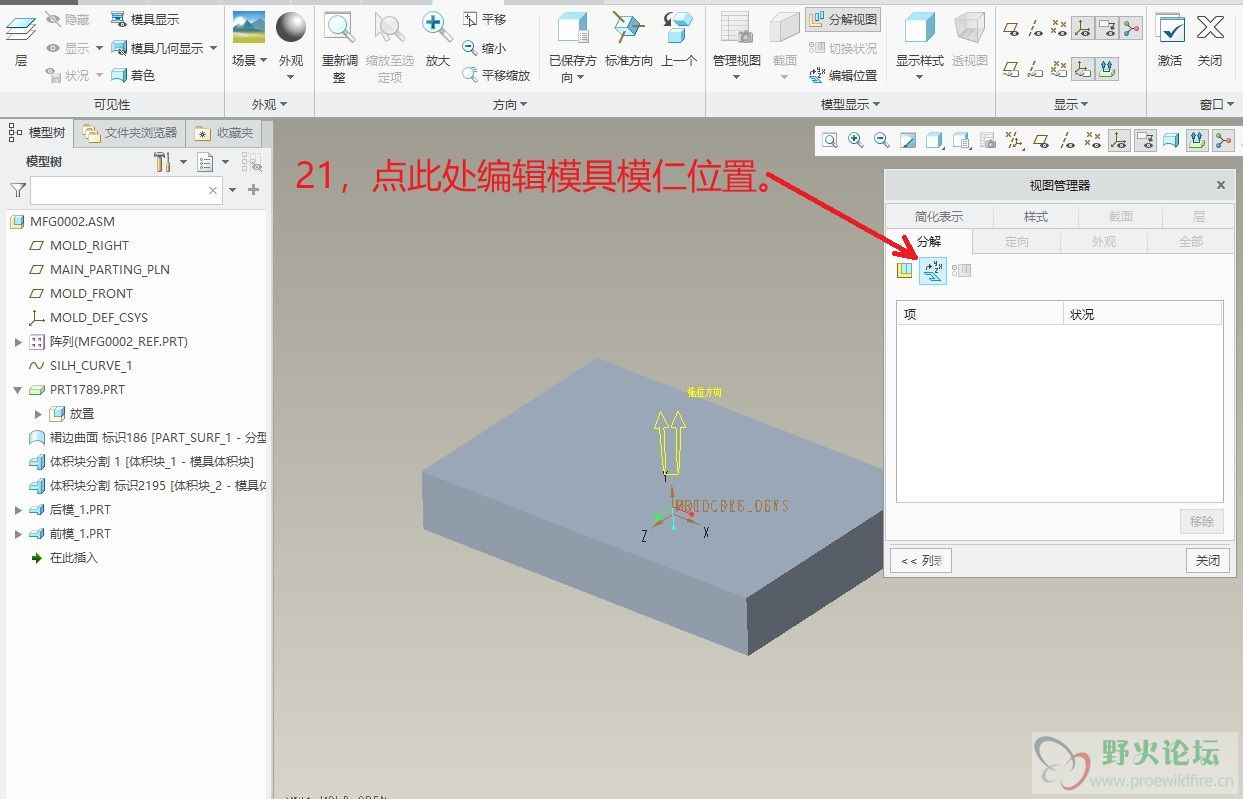The height and width of the screenshot is (799, 1243).
Task: Click the 项 column header in 视图管理器
Action: click(980, 314)
